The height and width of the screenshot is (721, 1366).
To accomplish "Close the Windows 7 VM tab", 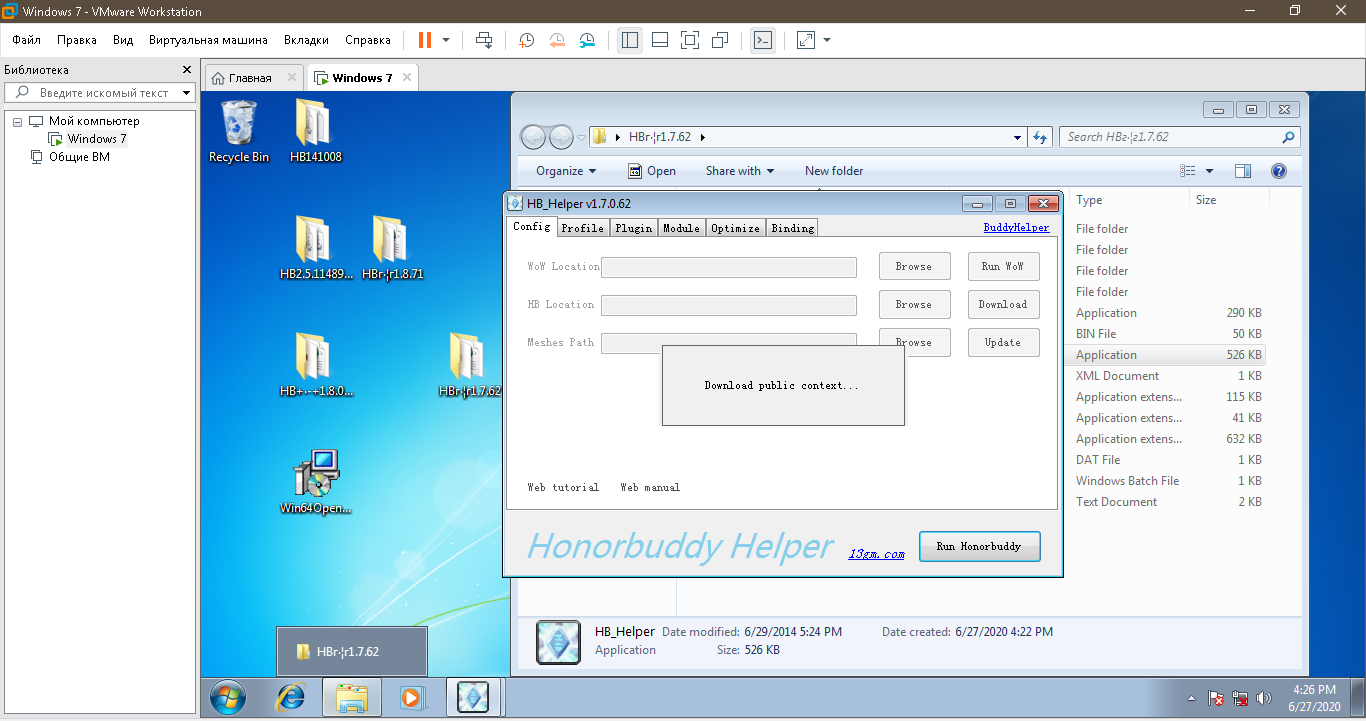I will pos(405,77).
